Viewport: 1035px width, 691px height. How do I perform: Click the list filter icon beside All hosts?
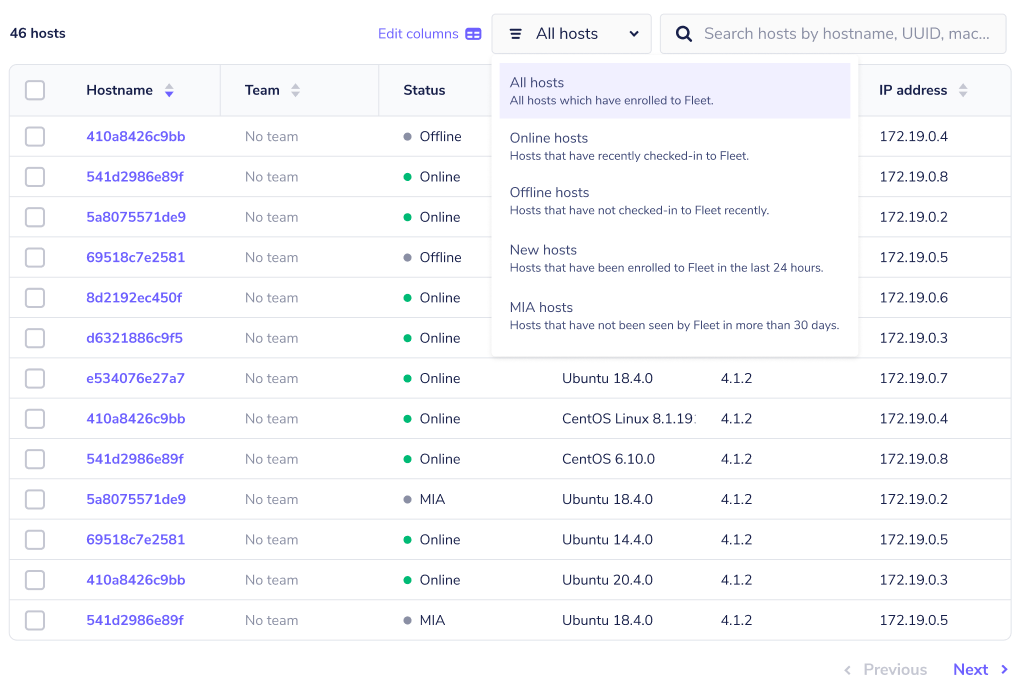coord(516,34)
